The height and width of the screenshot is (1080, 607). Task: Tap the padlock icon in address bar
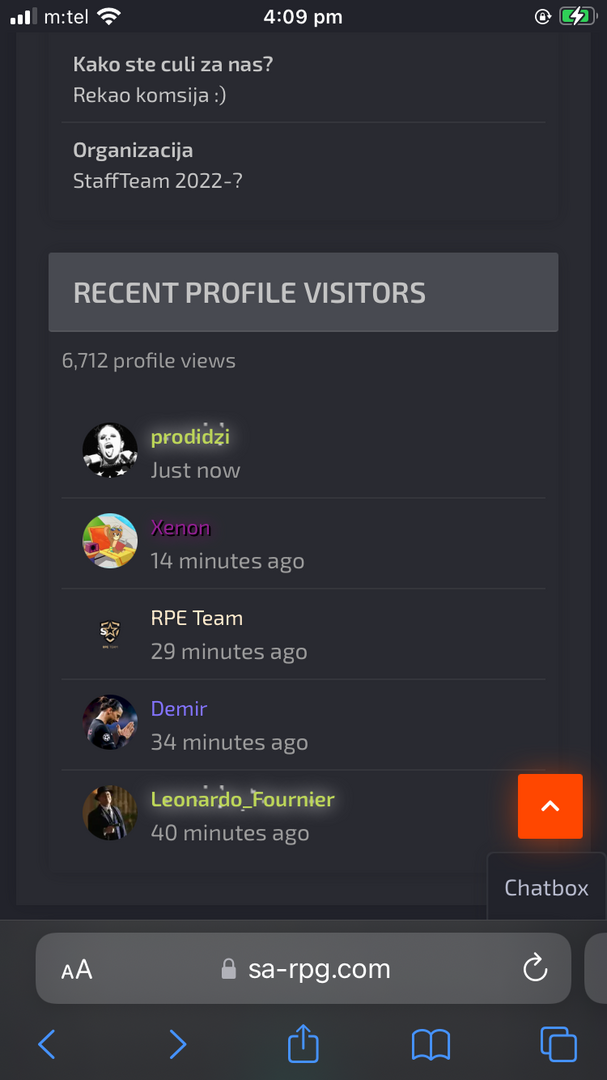229,970
